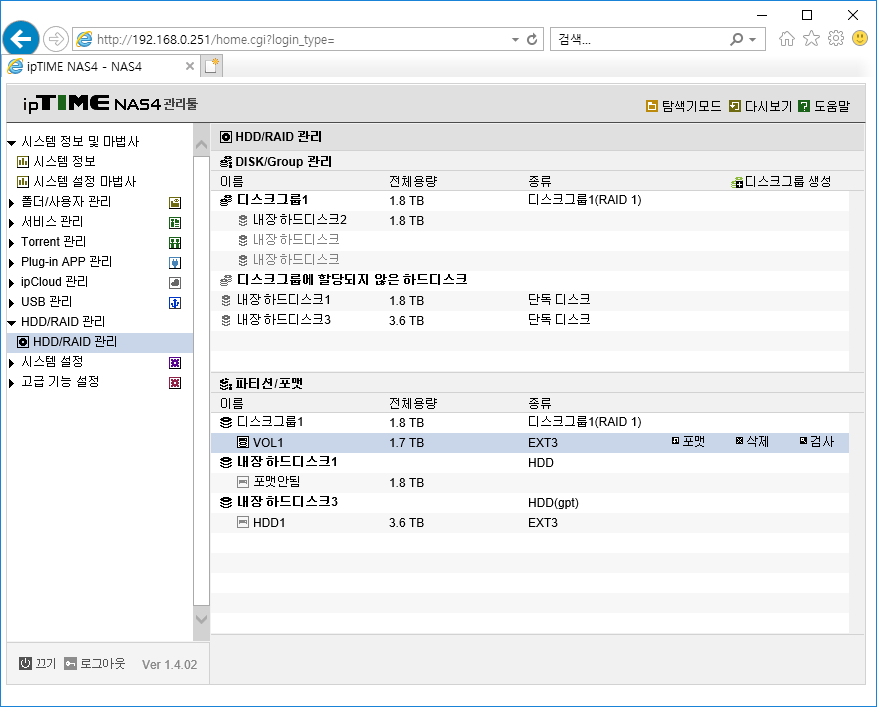Image resolution: width=877 pixels, height=707 pixels.
Task: Click the Plug-in APP plug icon
Action: (x=175, y=263)
